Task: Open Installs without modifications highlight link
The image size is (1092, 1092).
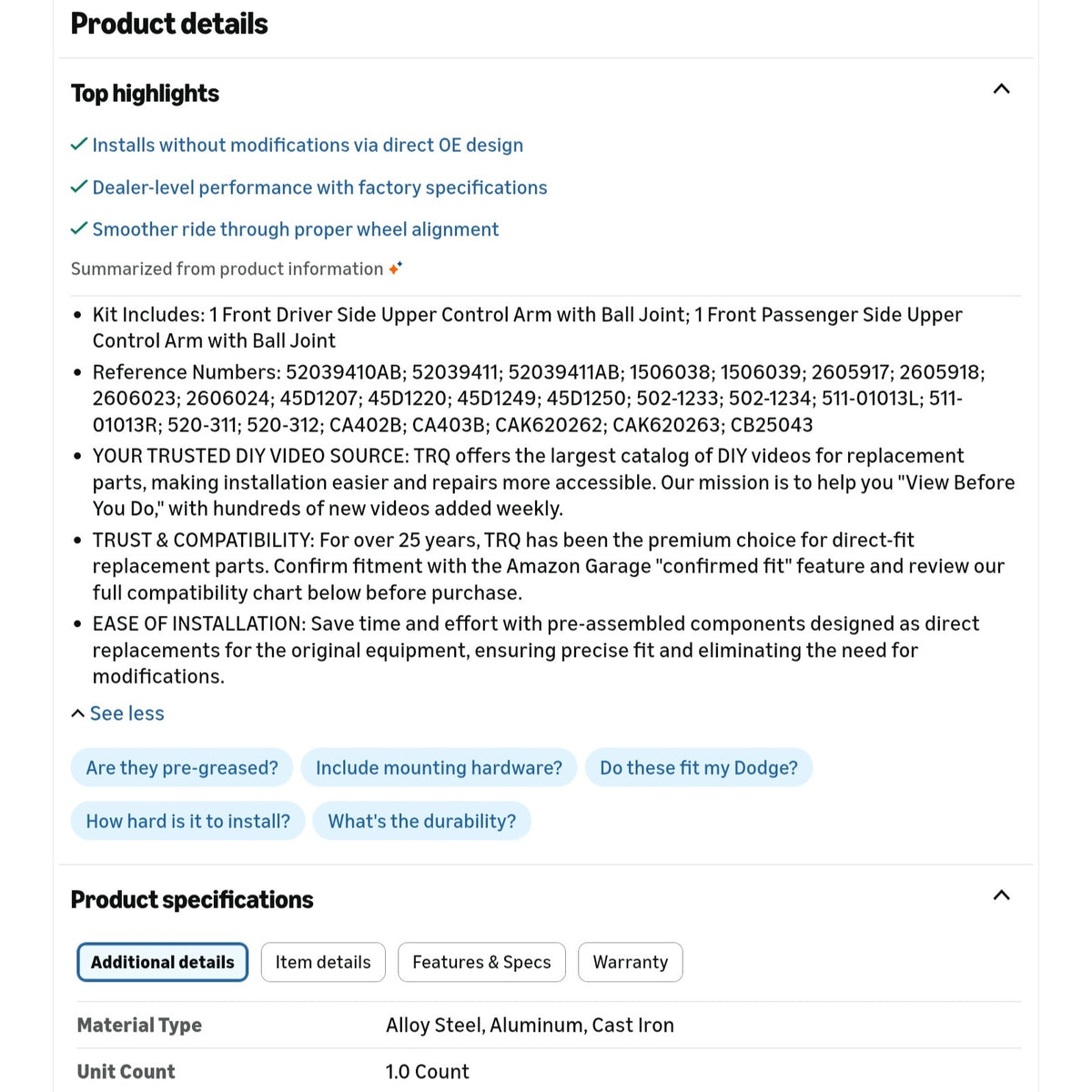Action: pyautogui.click(x=308, y=145)
